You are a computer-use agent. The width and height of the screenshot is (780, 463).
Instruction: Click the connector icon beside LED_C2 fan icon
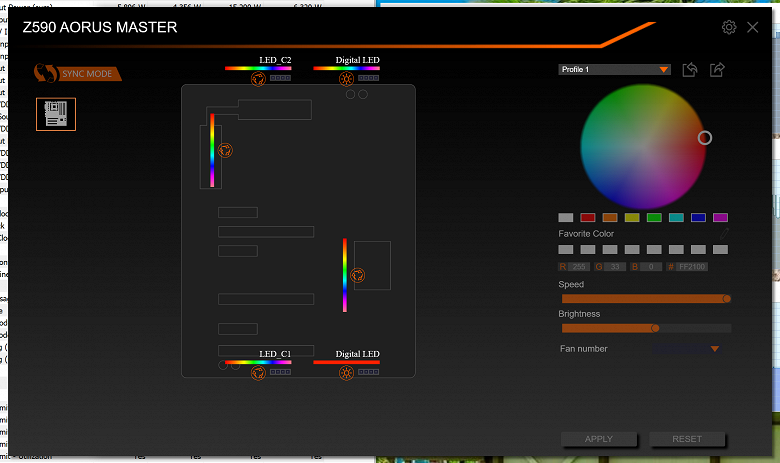281,78
